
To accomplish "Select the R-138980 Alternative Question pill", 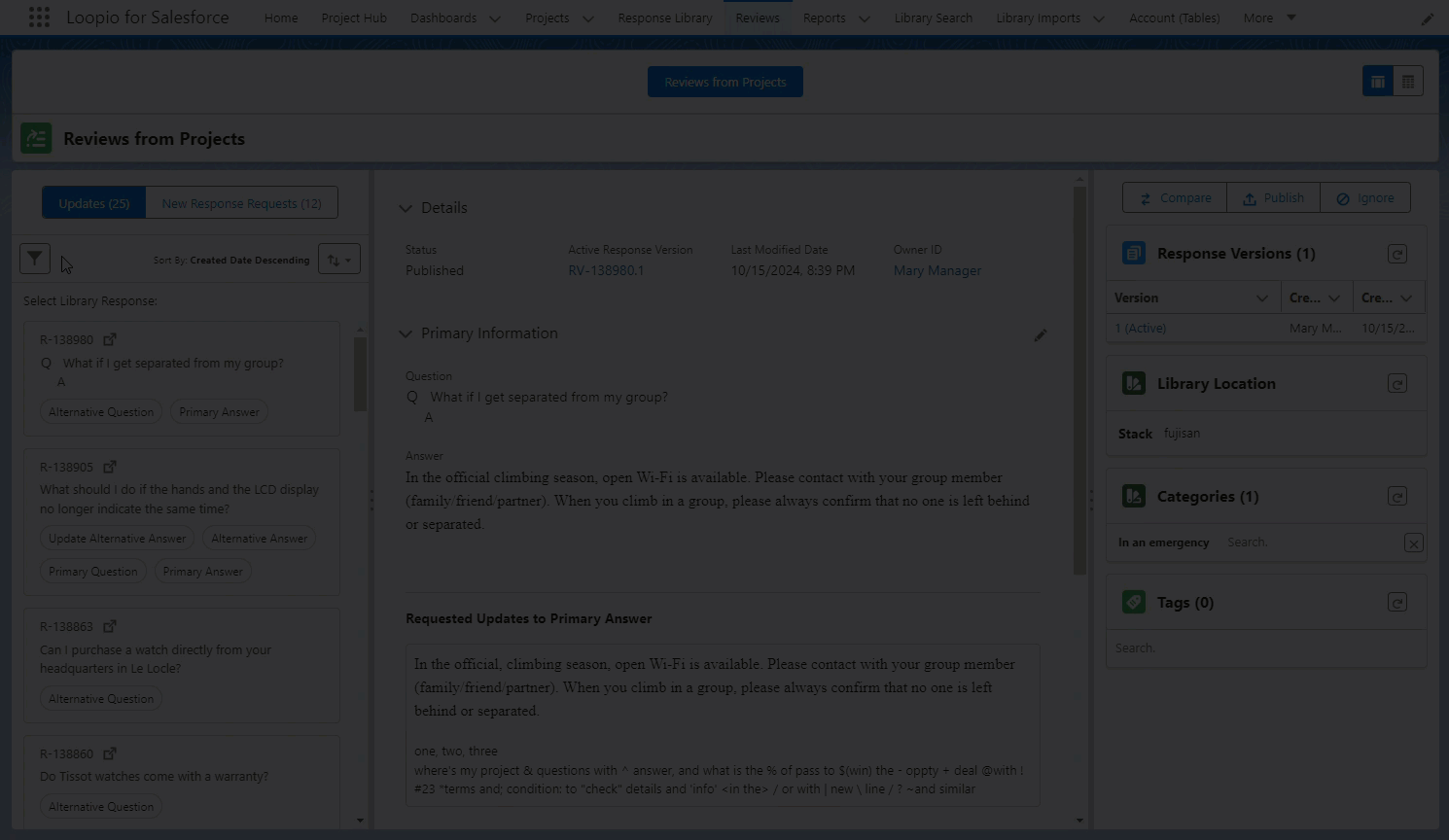I will (x=101, y=412).
